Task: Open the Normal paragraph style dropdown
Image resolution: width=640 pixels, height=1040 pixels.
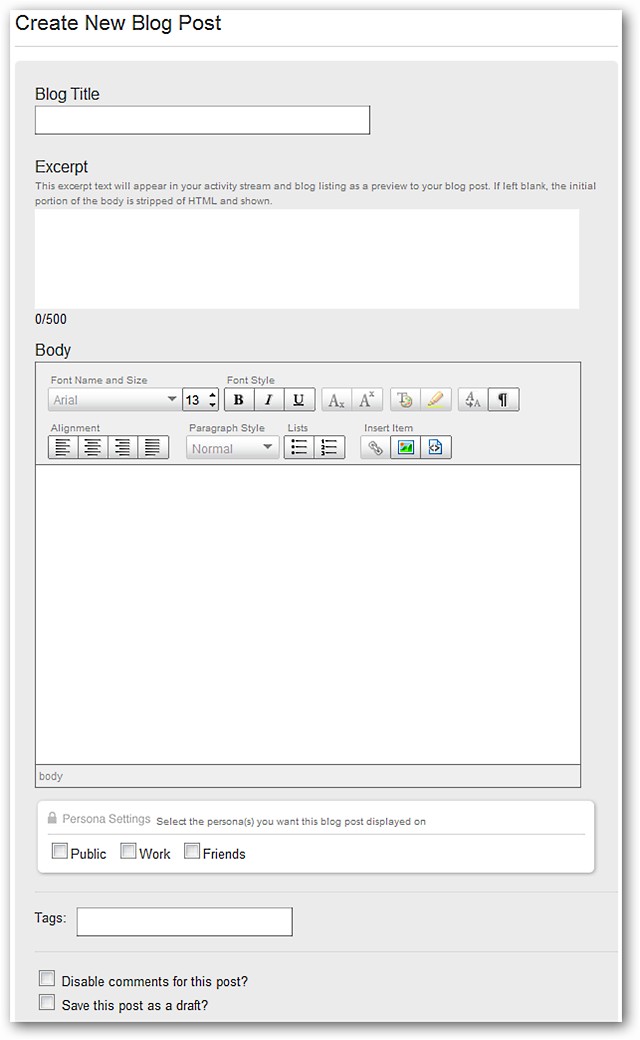Action: tap(232, 448)
